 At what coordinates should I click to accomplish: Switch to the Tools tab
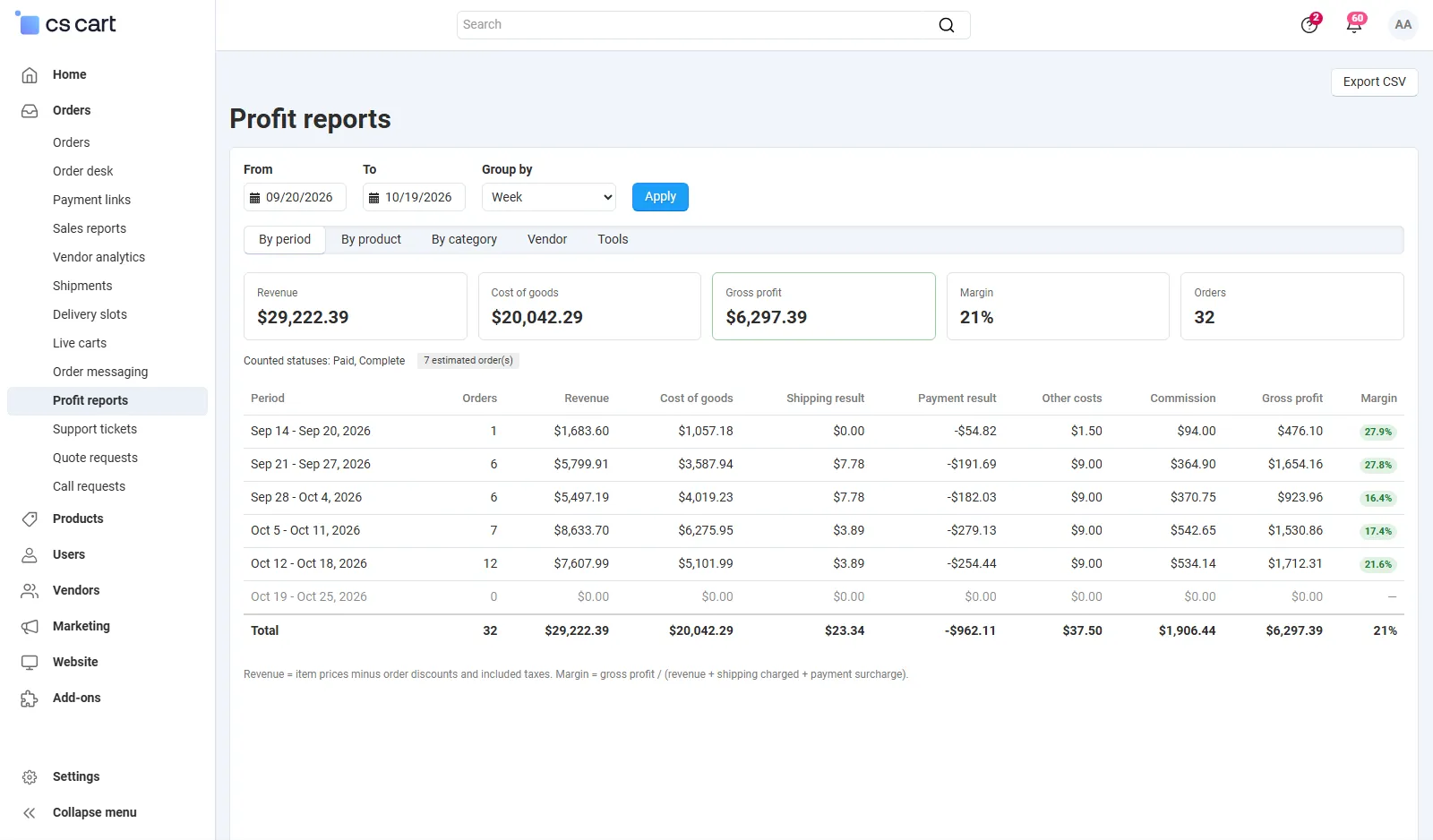click(x=613, y=239)
